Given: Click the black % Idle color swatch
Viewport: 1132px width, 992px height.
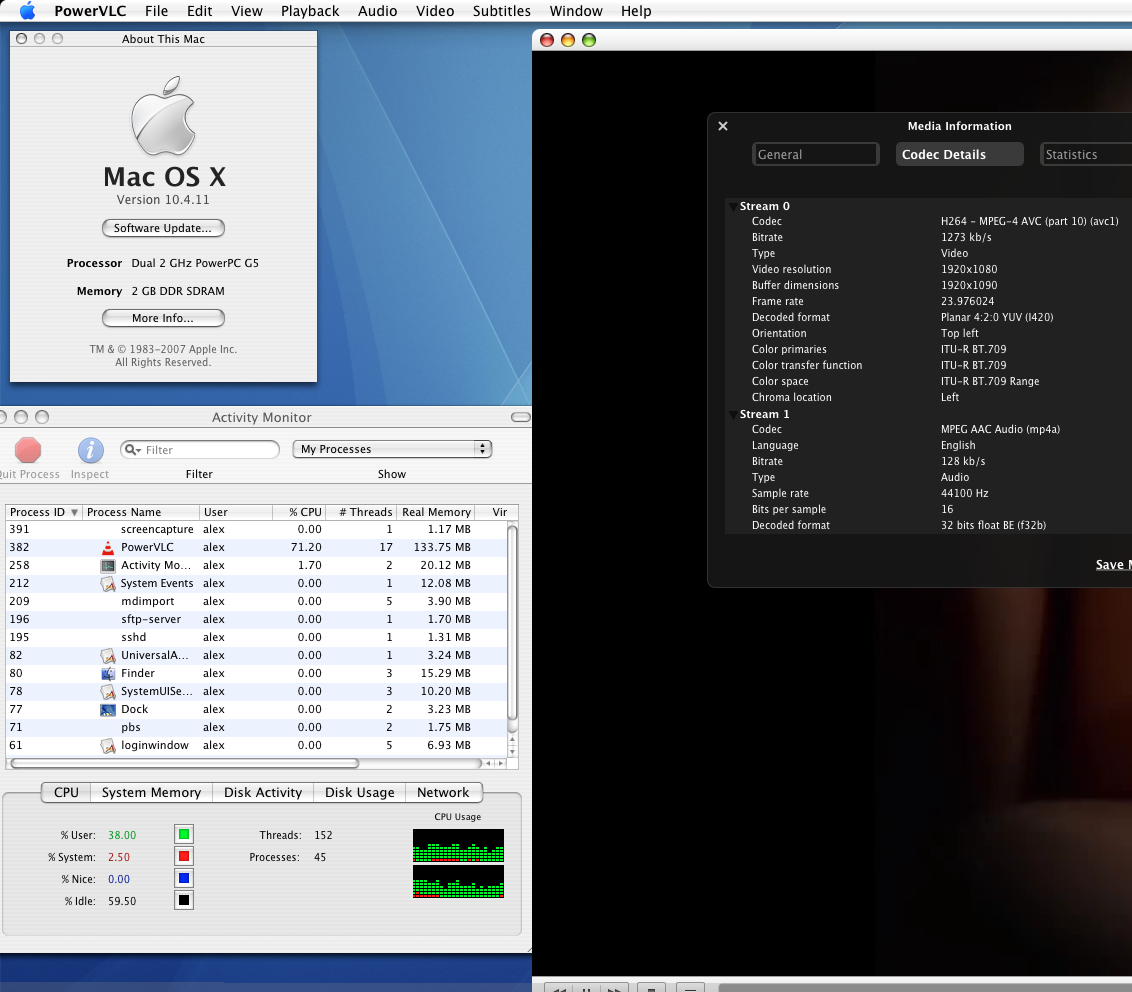Looking at the screenshot, I should 184,900.
